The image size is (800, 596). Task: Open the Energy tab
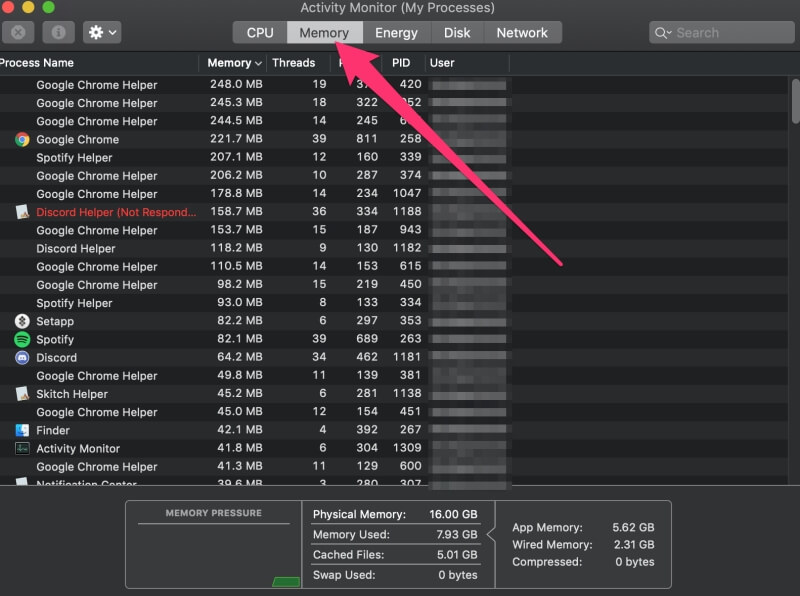point(396,33)
